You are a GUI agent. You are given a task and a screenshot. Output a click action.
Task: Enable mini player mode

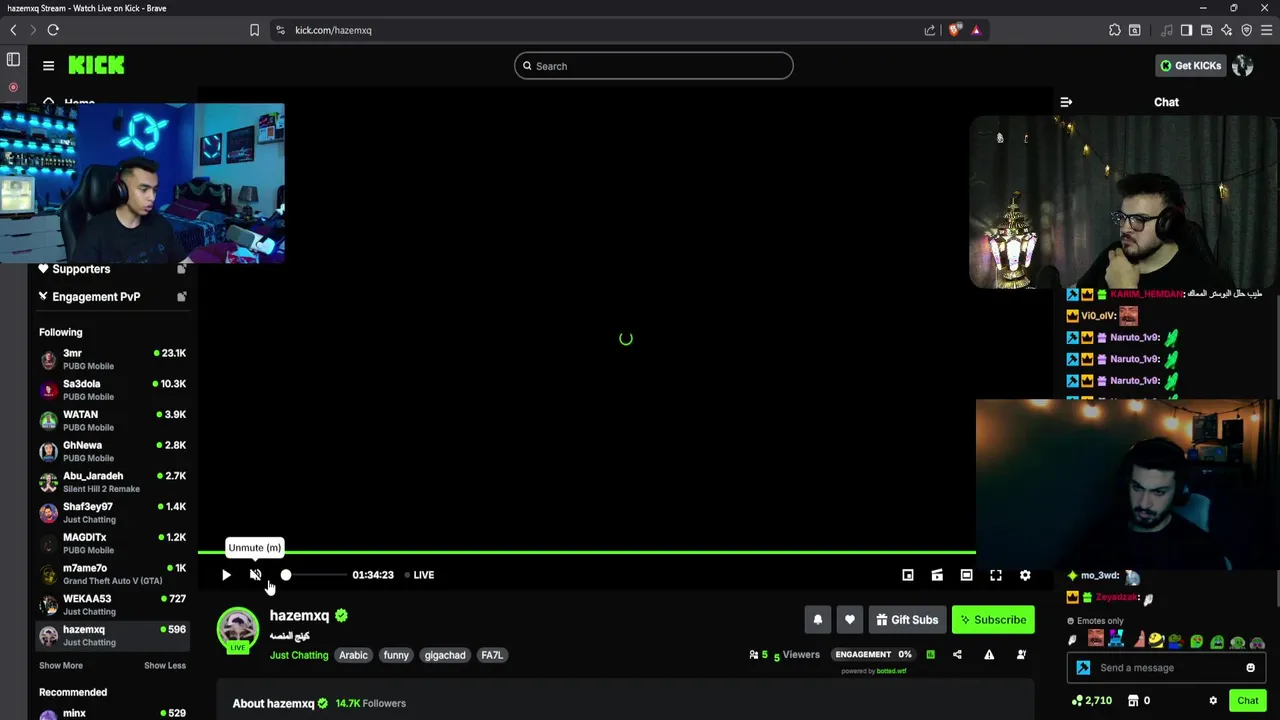(908, 575)
